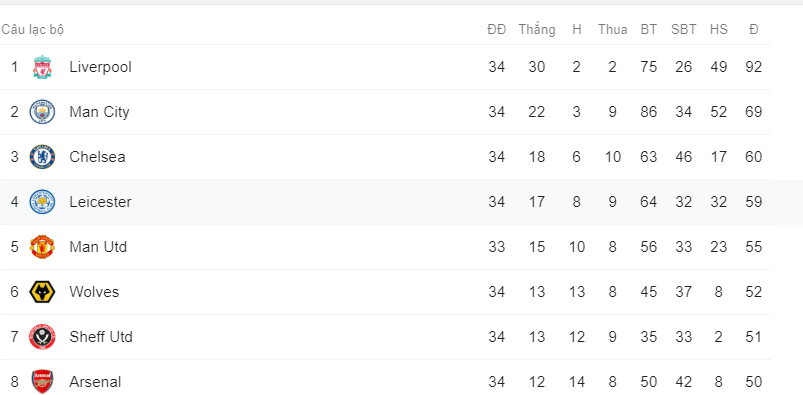This screenshot has height=395, width=803.
Task: Click the Thua column header
Action: pos(612,29)
